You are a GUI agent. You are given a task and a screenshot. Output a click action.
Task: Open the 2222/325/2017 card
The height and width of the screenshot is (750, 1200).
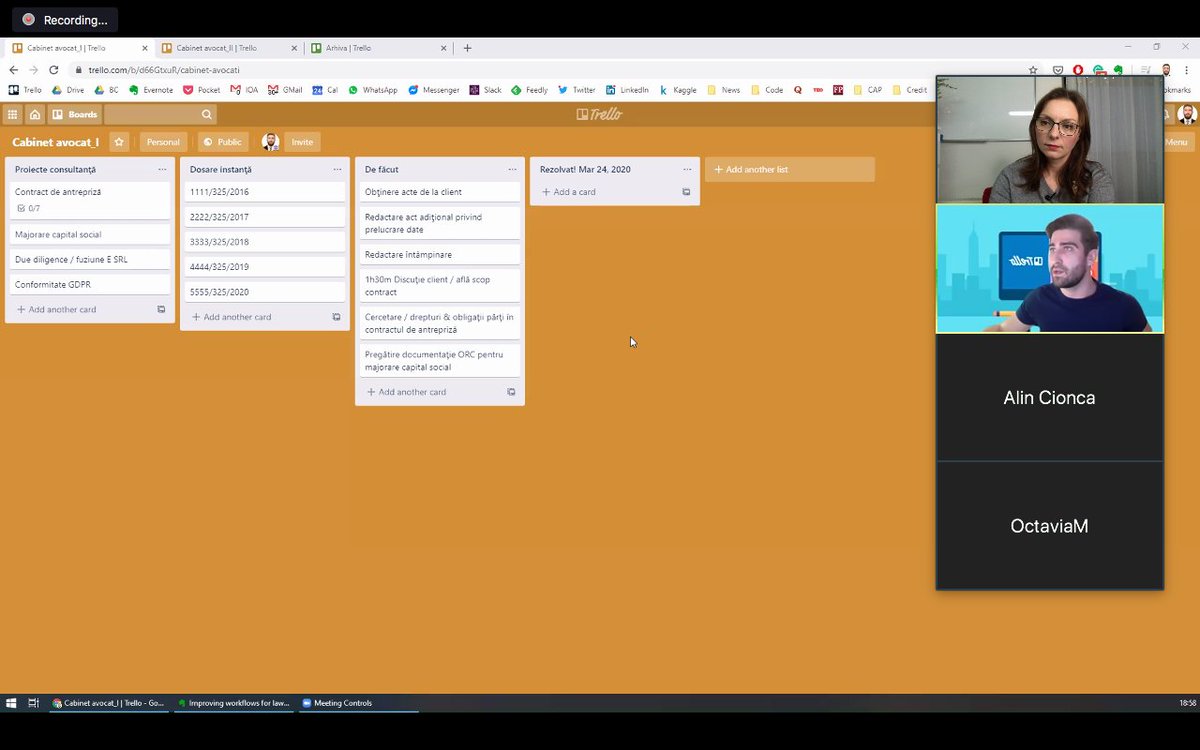(x=265, y=217)
